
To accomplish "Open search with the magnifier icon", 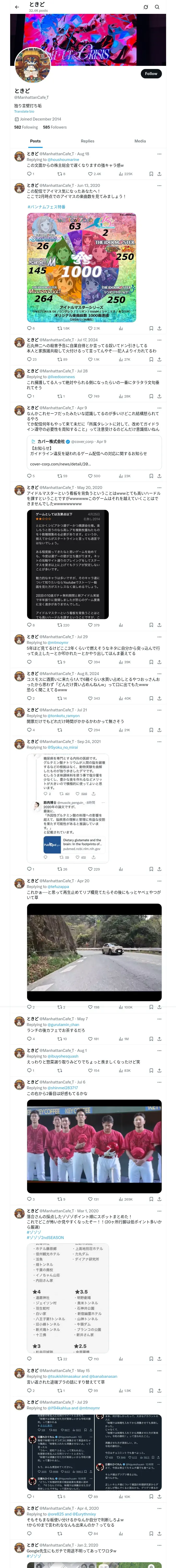I will pos(157,7).
